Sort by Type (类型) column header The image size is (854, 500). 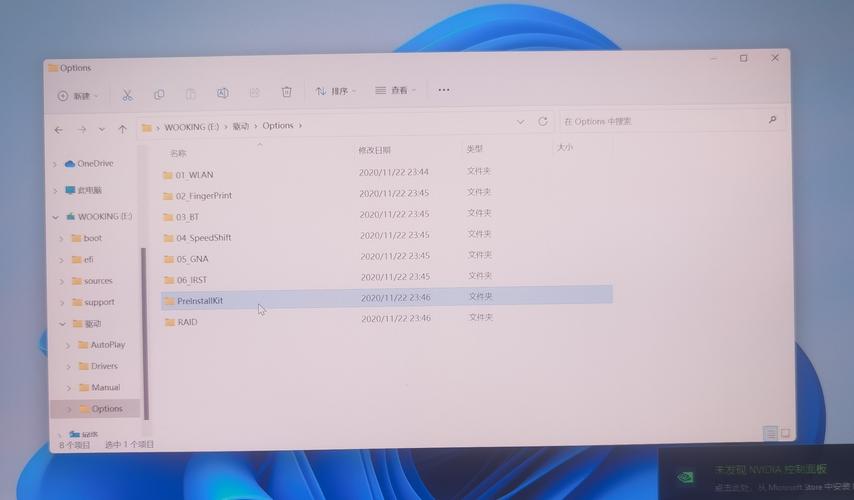pyautogui.click(x=475, y=149)
